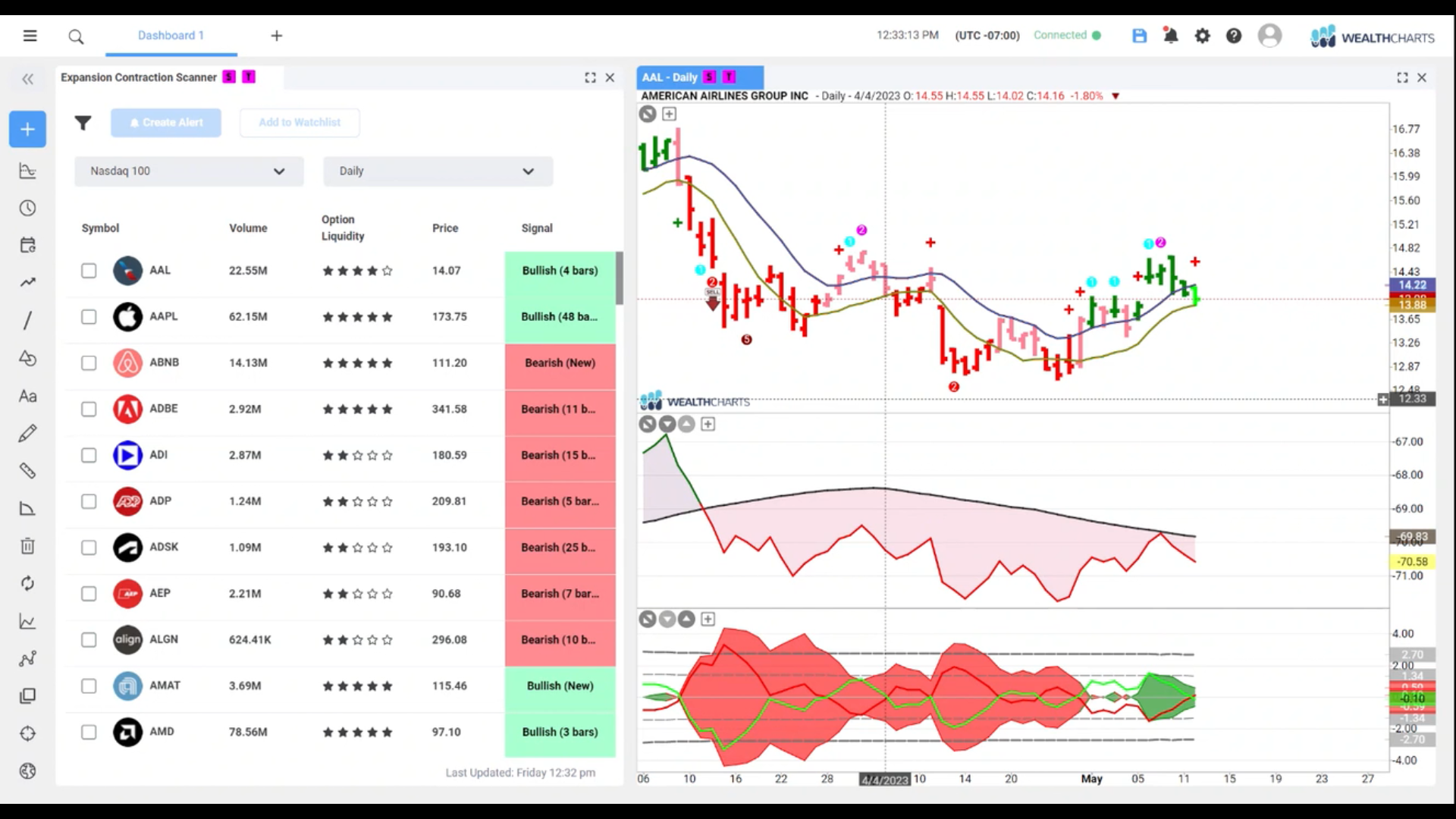The height and width of the screenshot is (819, 1456).
Task: Click the 4/4/2023 date axis marker
Action: point(884,780)
